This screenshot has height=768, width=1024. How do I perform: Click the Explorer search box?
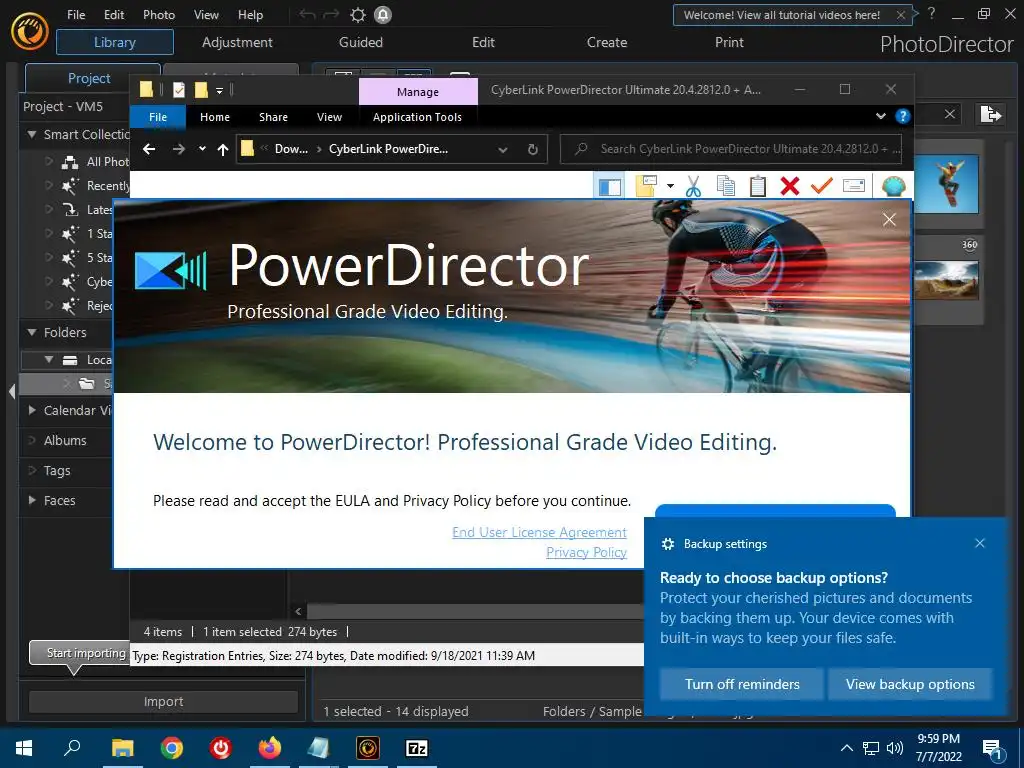[x=731, y=149]
